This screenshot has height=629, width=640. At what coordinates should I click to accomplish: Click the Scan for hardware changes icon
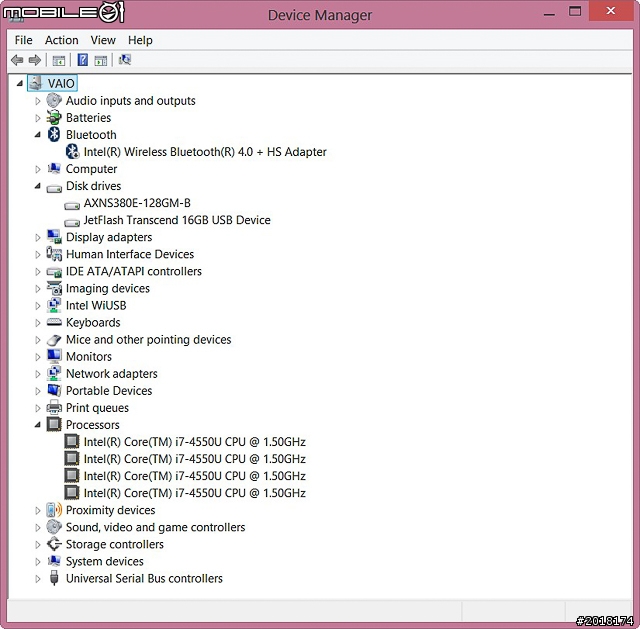pyautogui.click(x=124, y=60)
